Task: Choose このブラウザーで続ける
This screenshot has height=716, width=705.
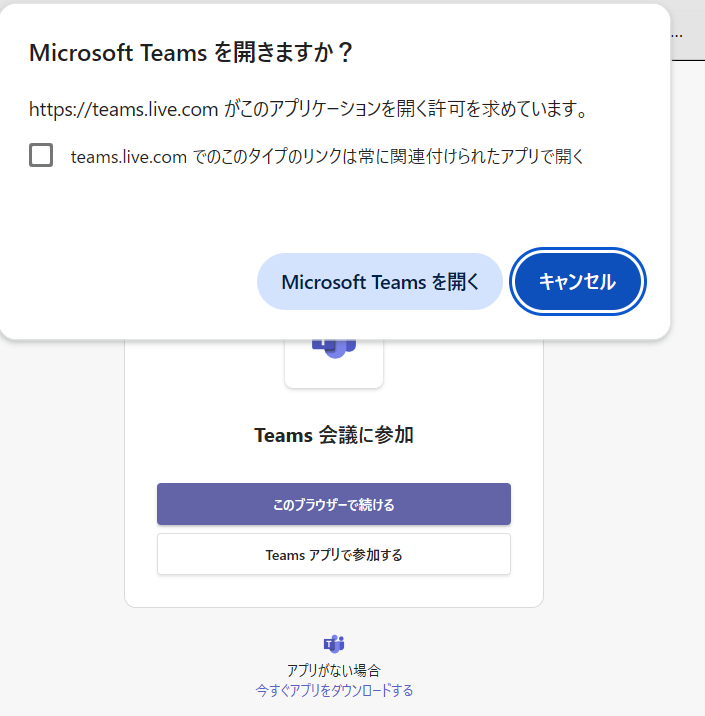Action: pyautogui.click(x=334, y=504)
